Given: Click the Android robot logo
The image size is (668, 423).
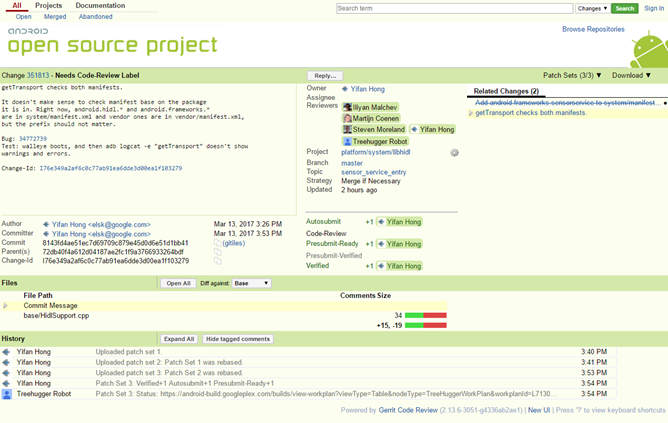Looking at the screenshot, I should click(648, 52).
